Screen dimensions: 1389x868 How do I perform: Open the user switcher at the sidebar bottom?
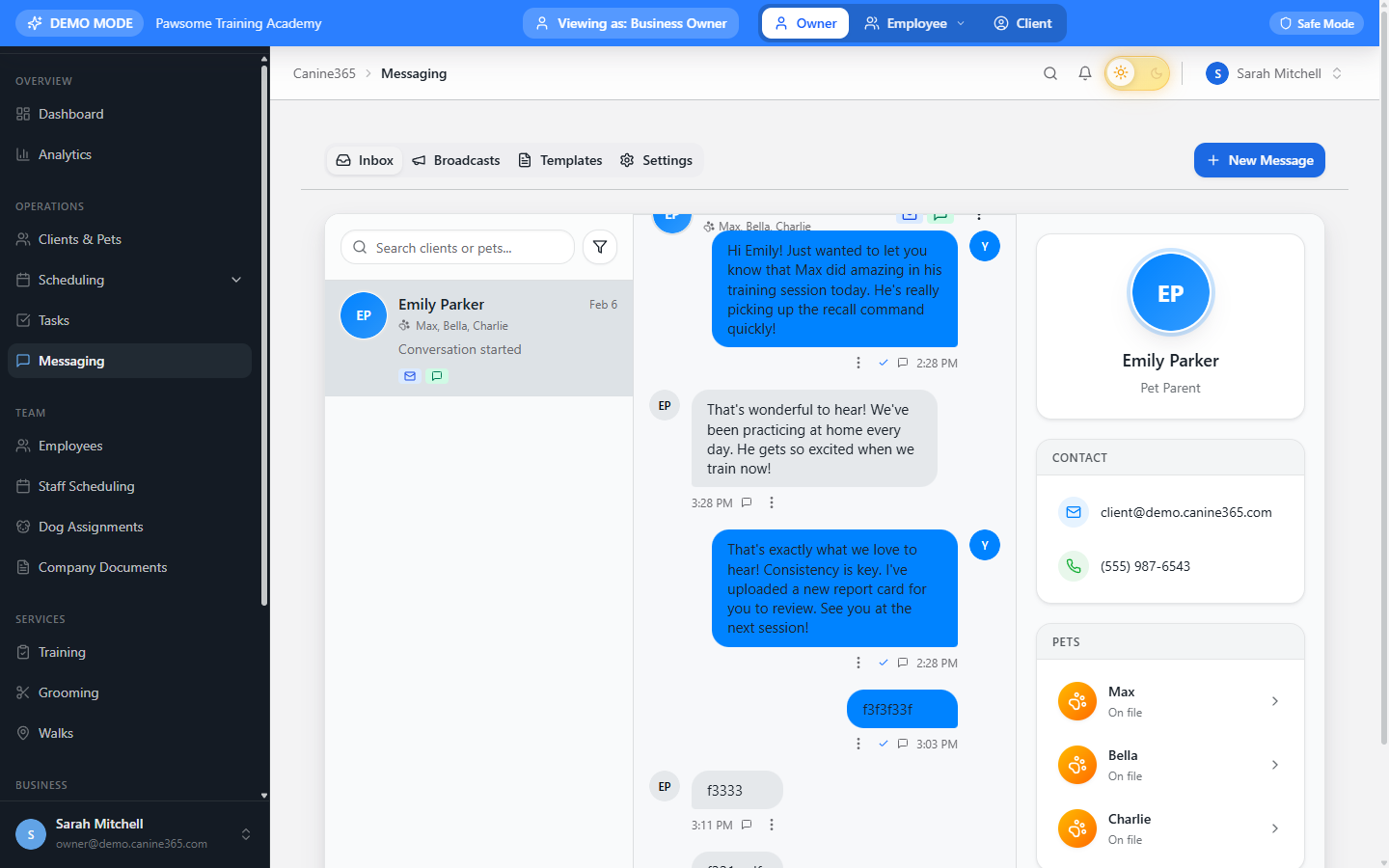coord(134,833)
